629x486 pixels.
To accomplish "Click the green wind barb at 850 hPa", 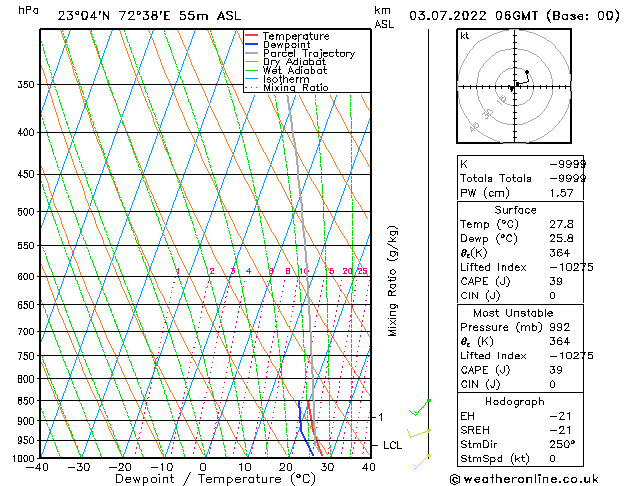I will pyautogui.click(x=420, y=407).
